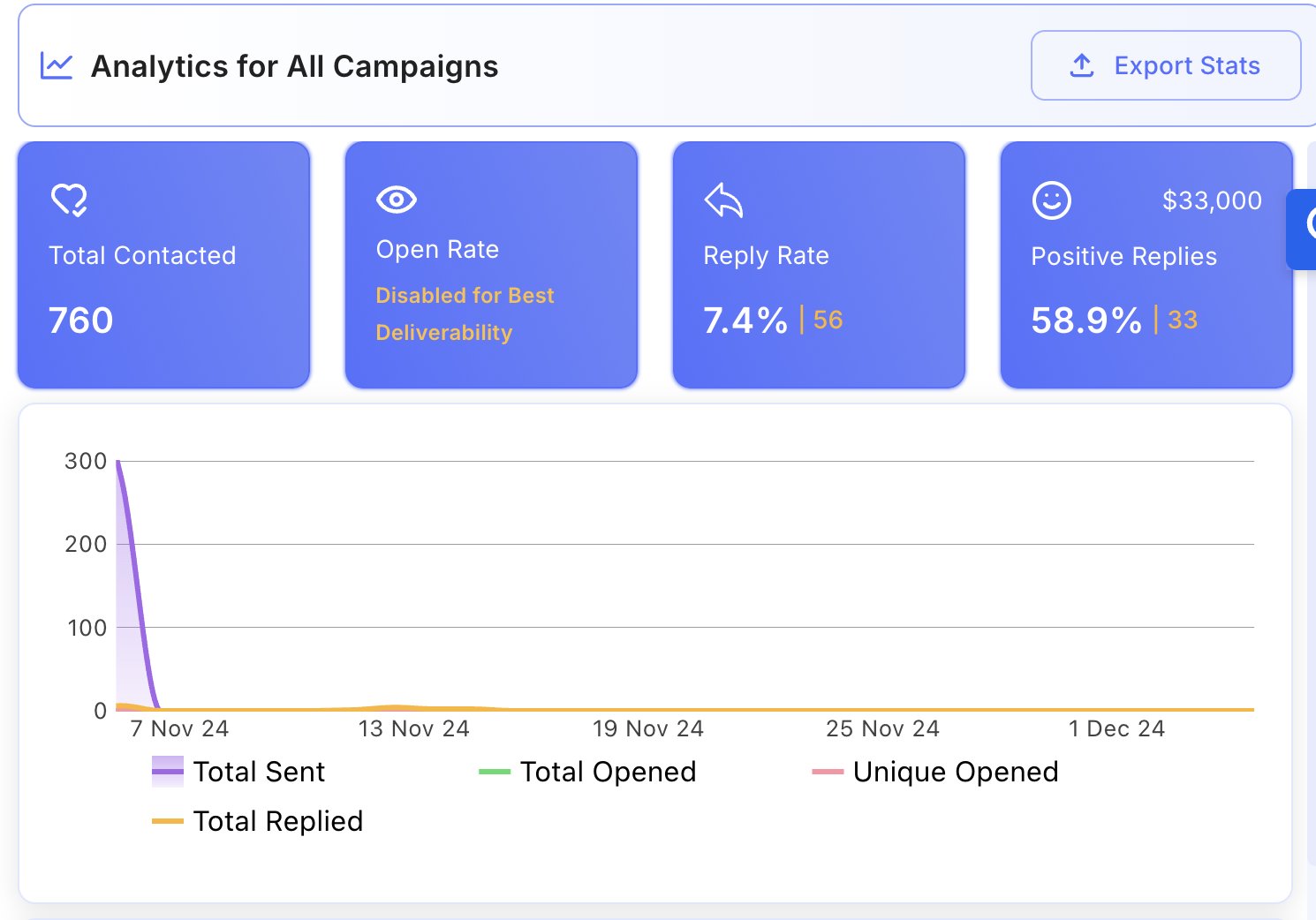Click the upload icon in Export Stats
Screen dimensions: 1316x920
(1081, 66)
